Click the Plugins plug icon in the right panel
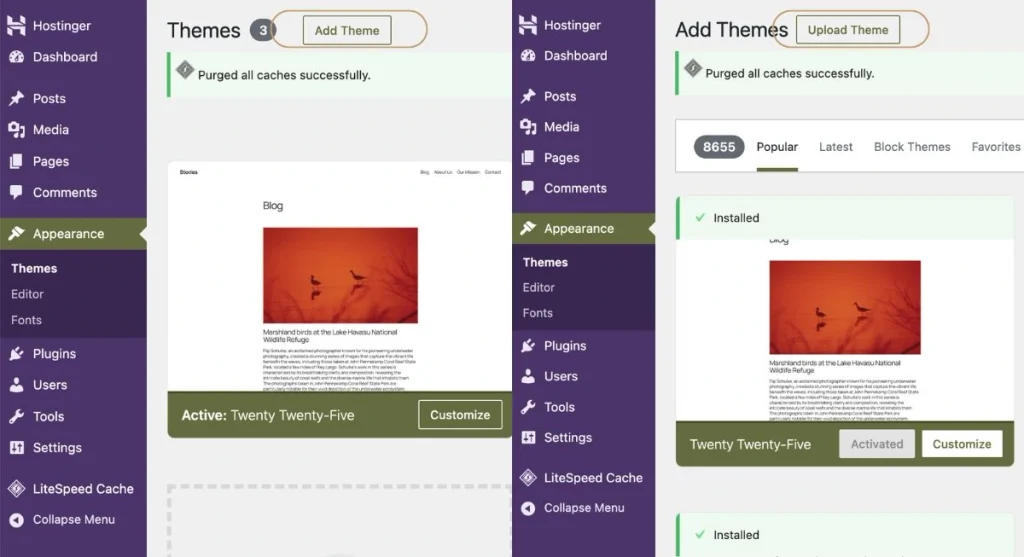 click(x=528, y=345)
